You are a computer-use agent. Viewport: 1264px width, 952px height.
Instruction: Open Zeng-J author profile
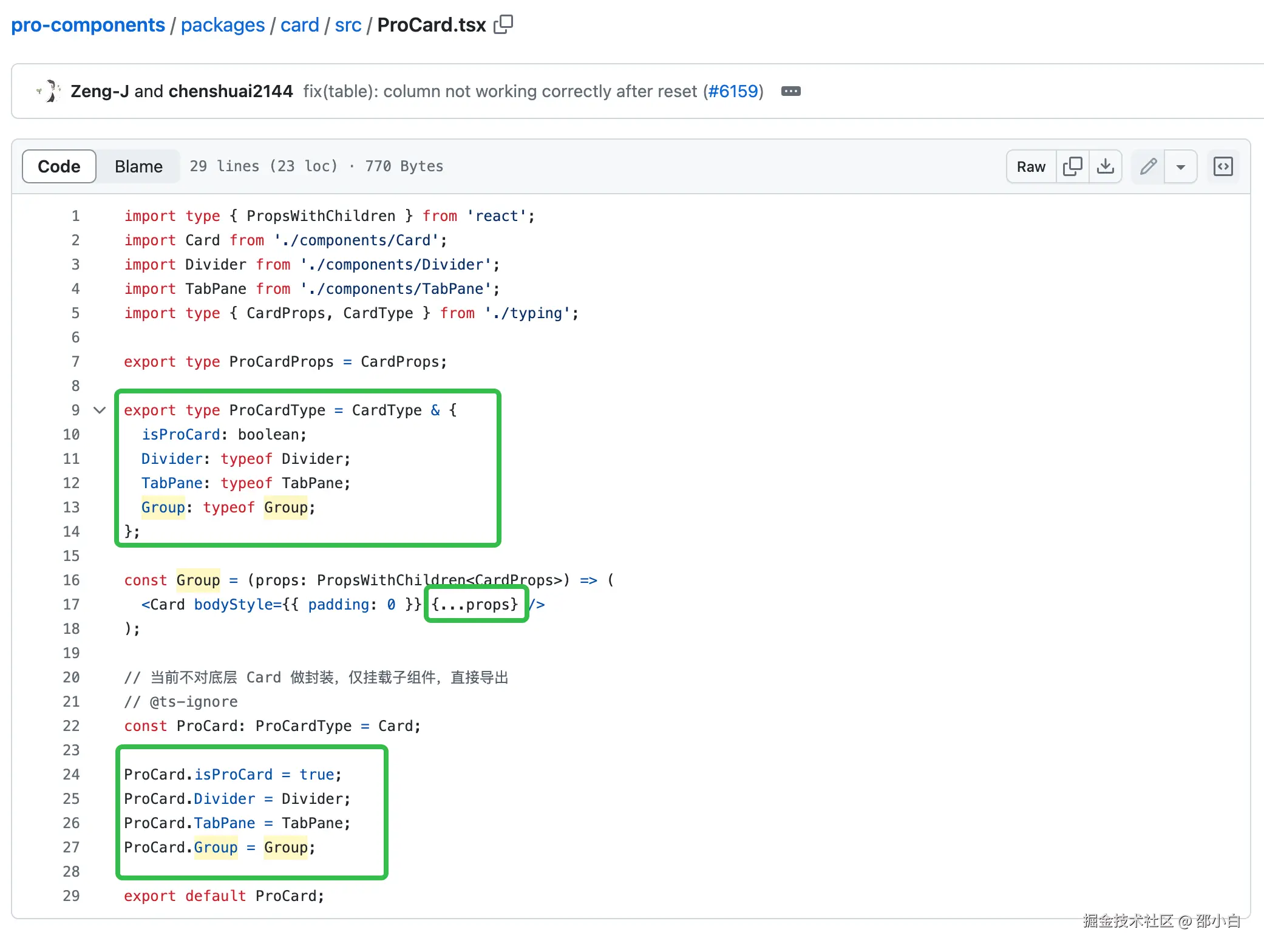(100, 91)
